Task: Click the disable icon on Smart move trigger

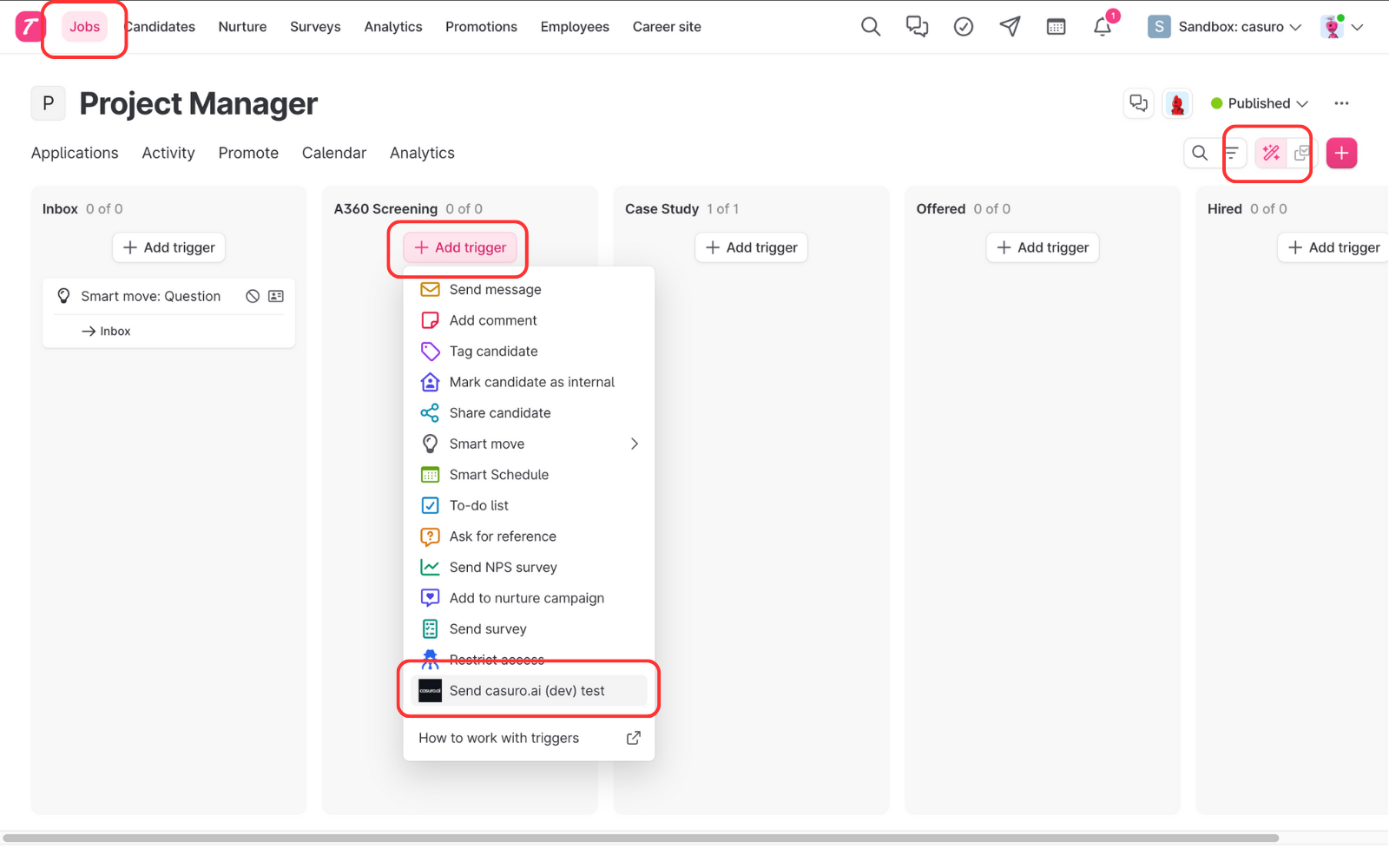Action: coord(253,296)
